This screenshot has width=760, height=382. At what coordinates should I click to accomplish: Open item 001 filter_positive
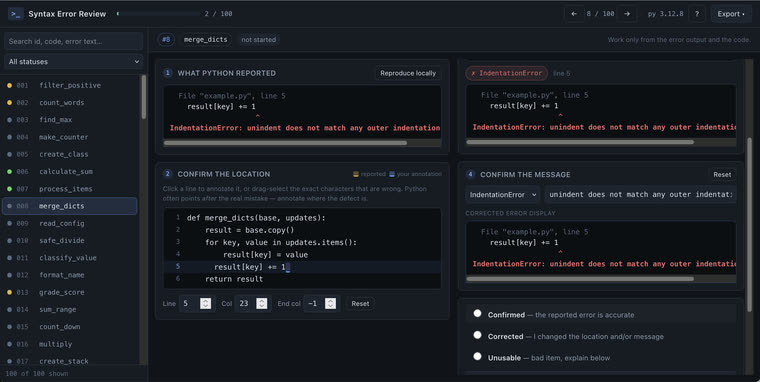click(70, 85)
